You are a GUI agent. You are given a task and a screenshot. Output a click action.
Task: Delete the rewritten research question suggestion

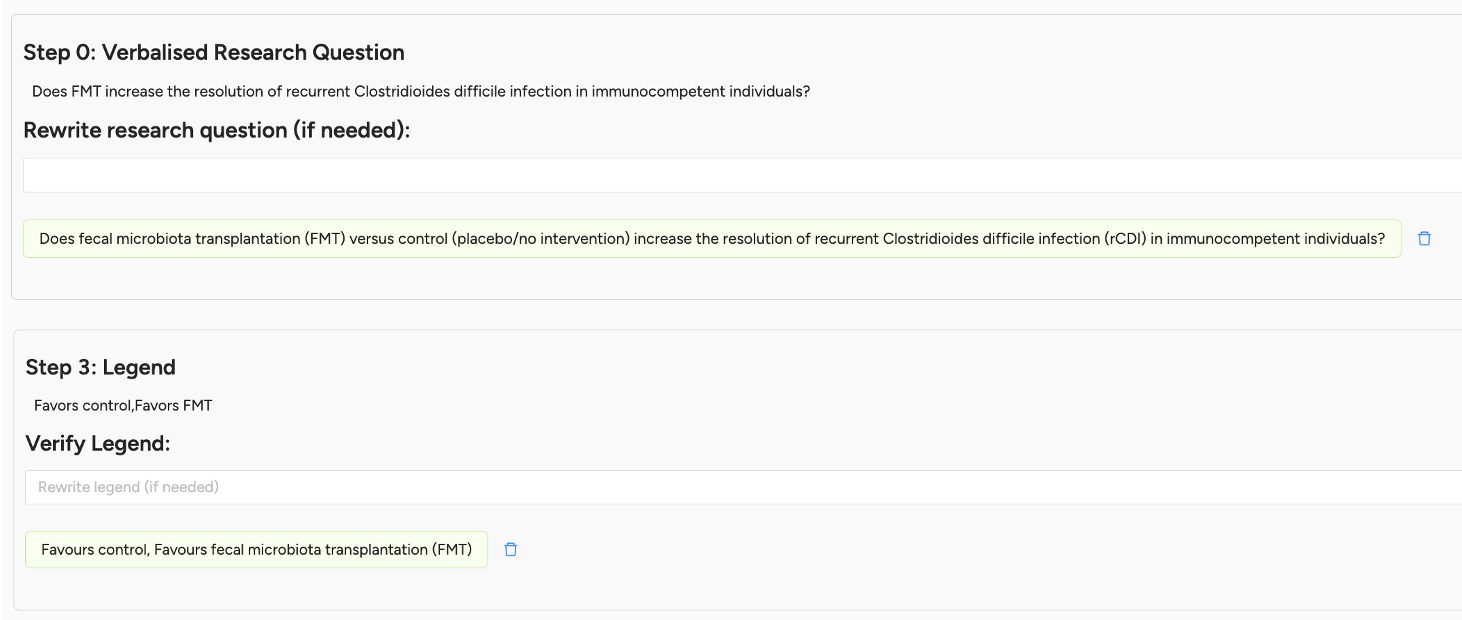(x=1425, y=239)
